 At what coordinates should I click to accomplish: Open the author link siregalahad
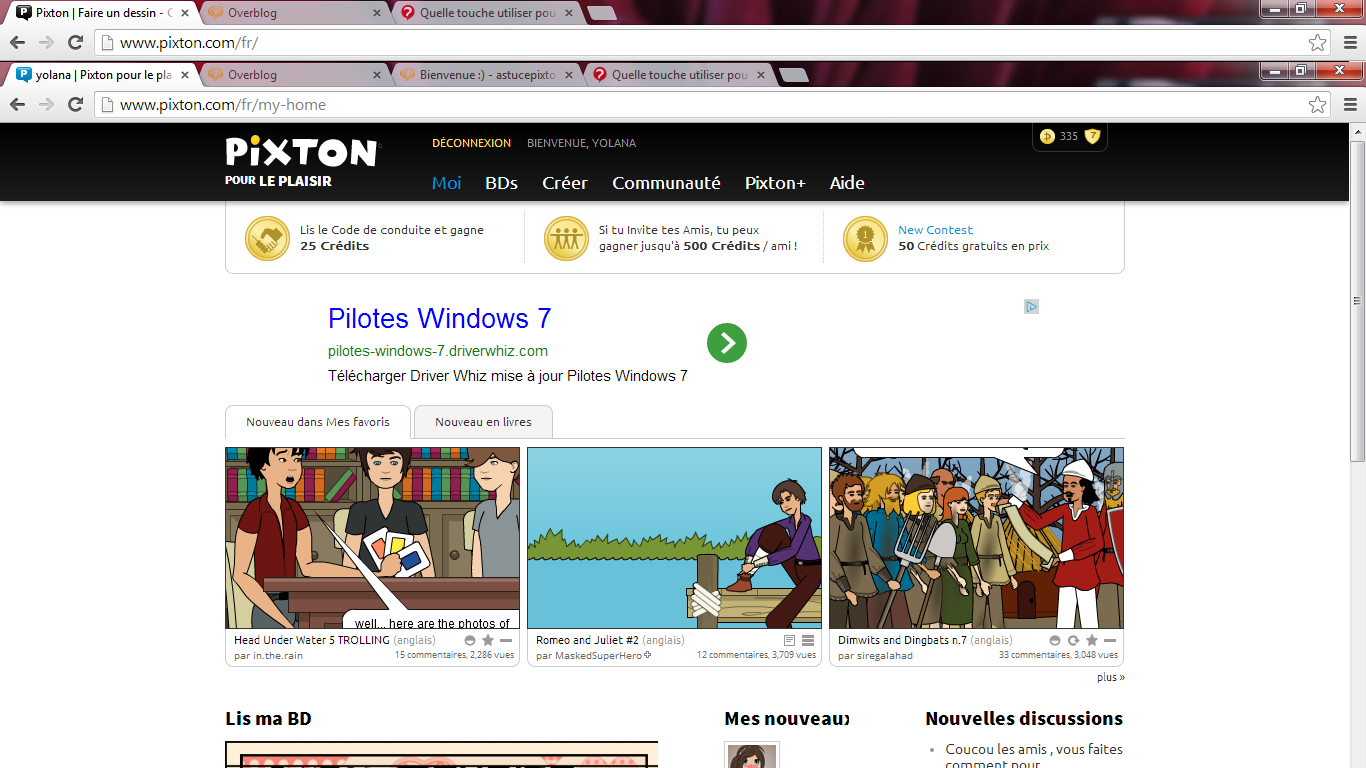(x=884, y=656)
